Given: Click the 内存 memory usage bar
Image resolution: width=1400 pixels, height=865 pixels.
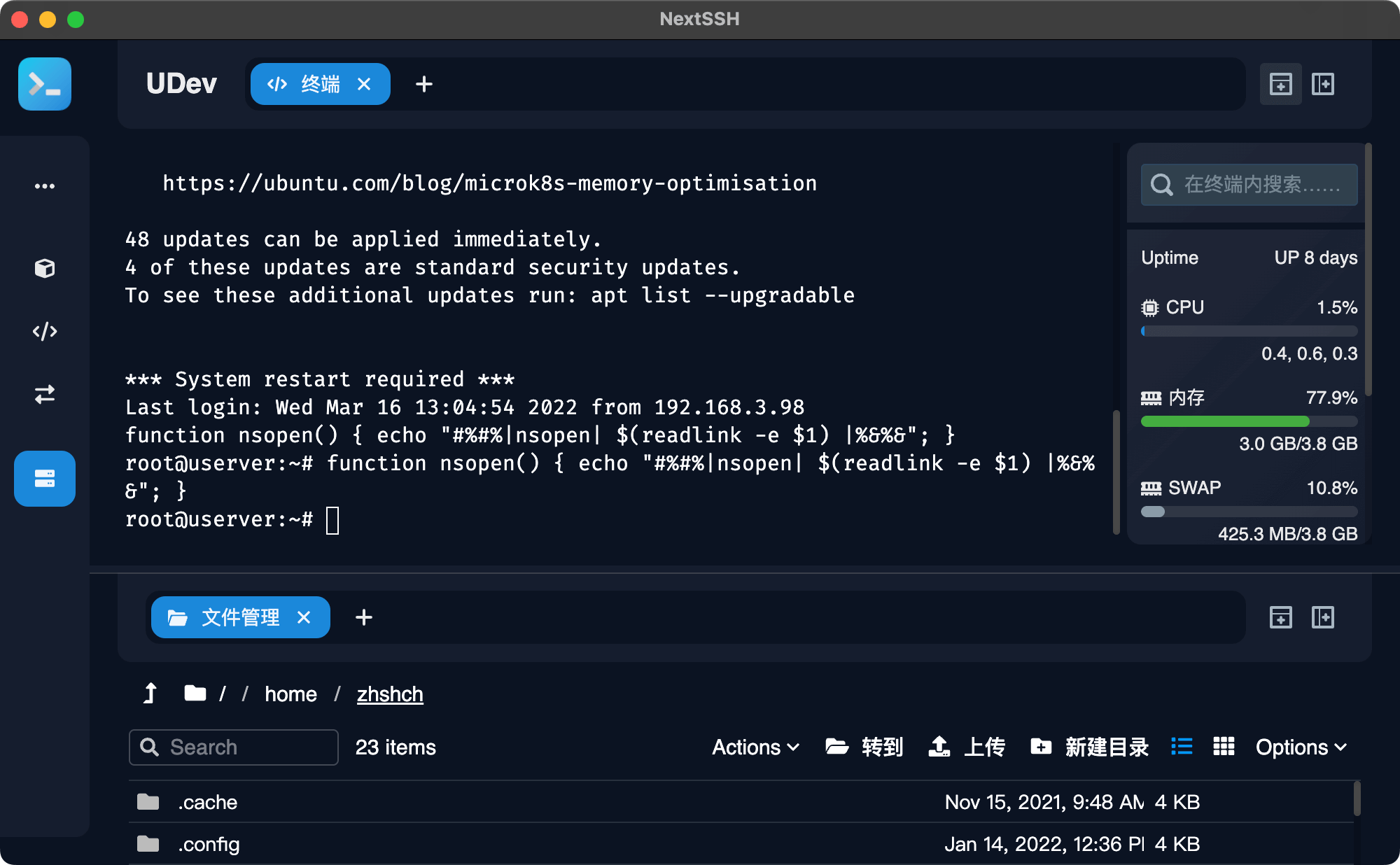Looking at the screenshot, I should [1249, 421].
